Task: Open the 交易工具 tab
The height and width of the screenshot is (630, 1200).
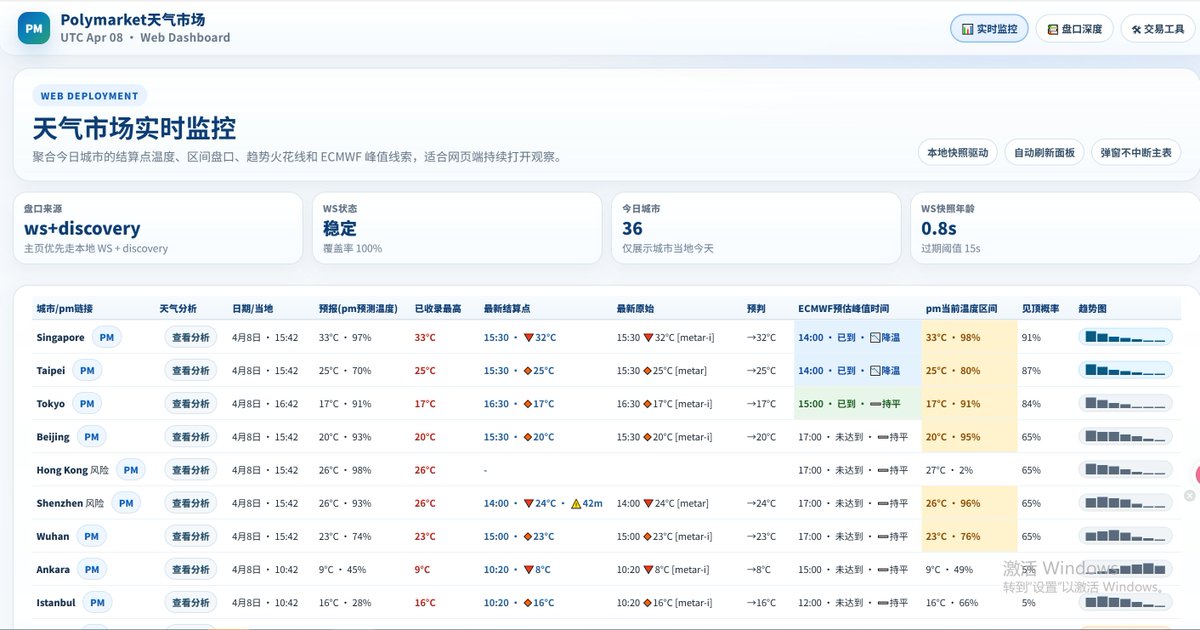Action: click(x=1157, y=29)
